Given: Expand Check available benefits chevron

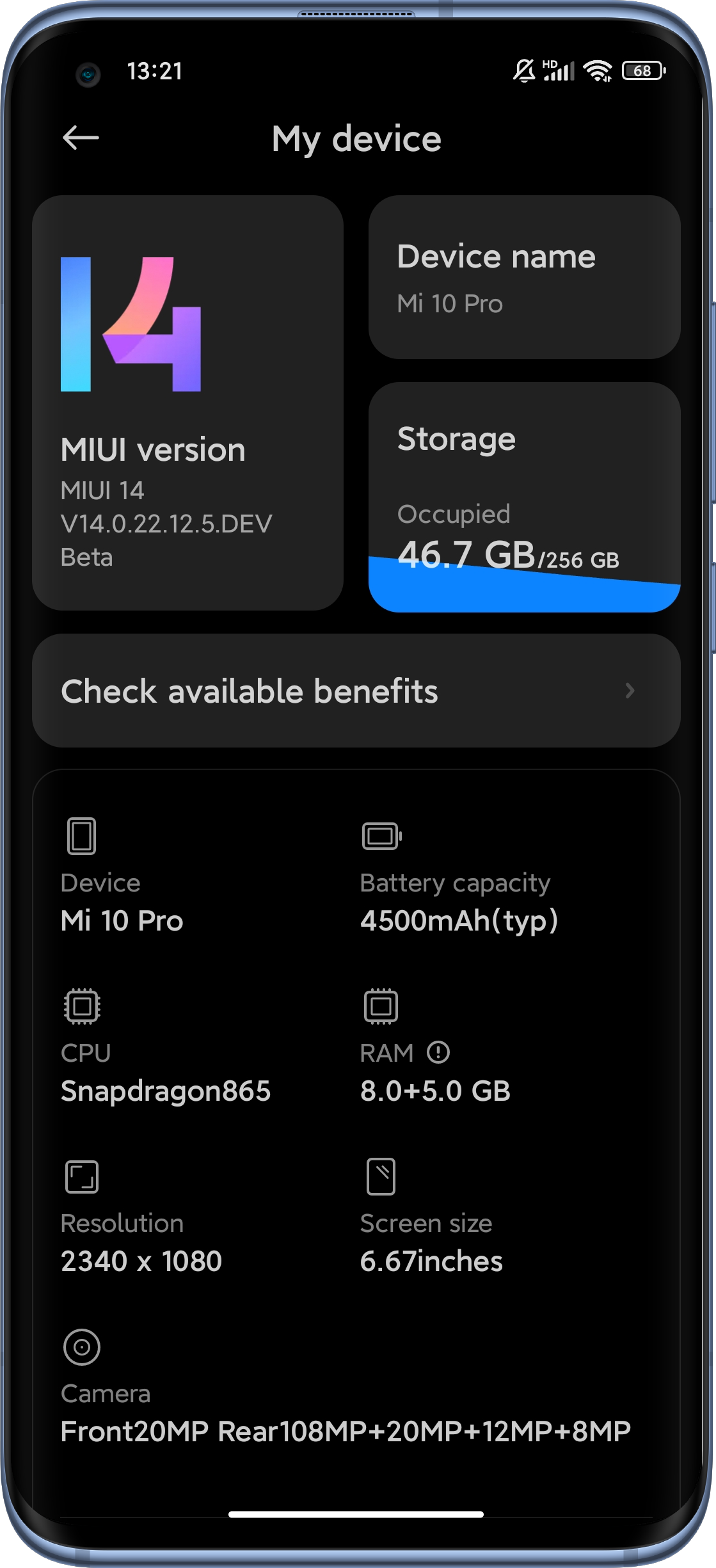Looking at the screenshot, I should tap(630, 691).
